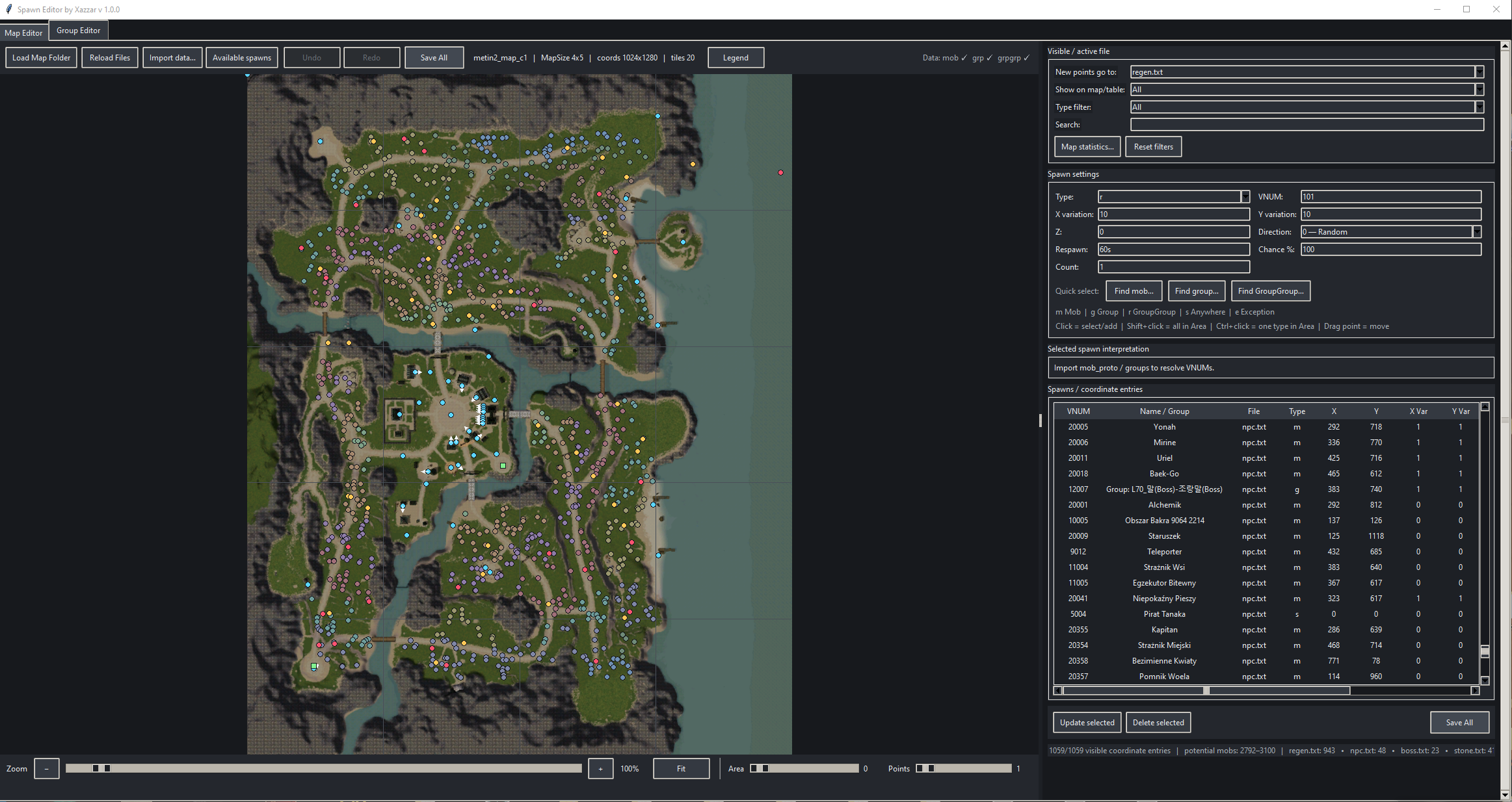The width and height of the screenshot is (1512, 802).
Task: Click the Fit zoom button
Action: tap(681, 769)
